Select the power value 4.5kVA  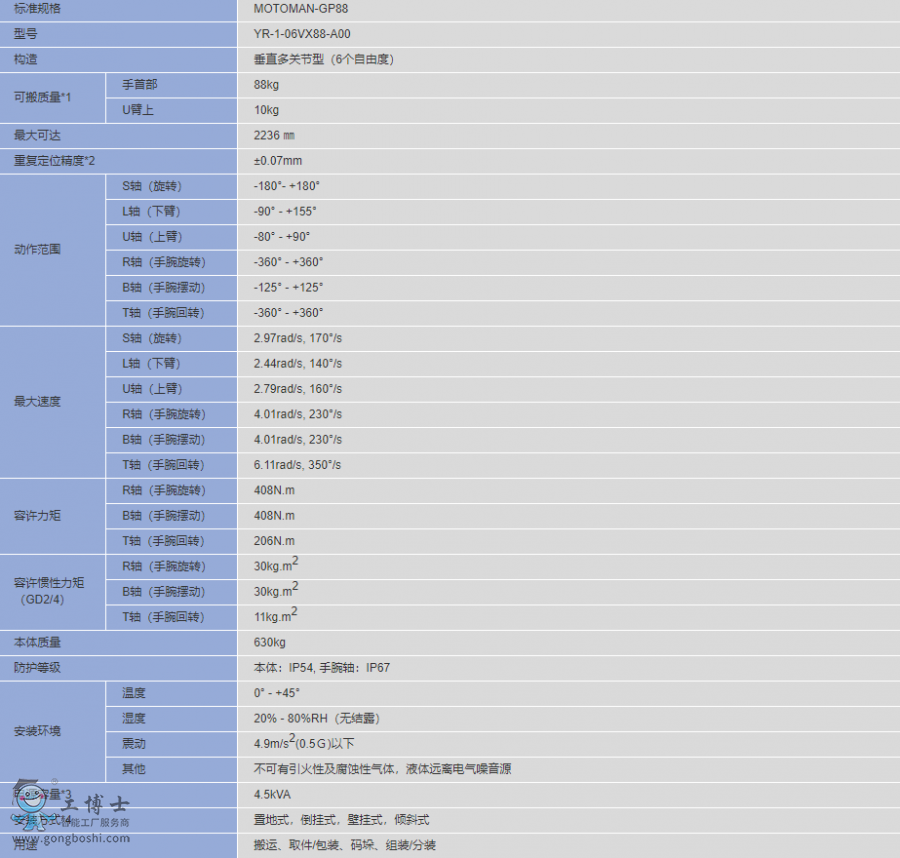[x=273, y=794]
